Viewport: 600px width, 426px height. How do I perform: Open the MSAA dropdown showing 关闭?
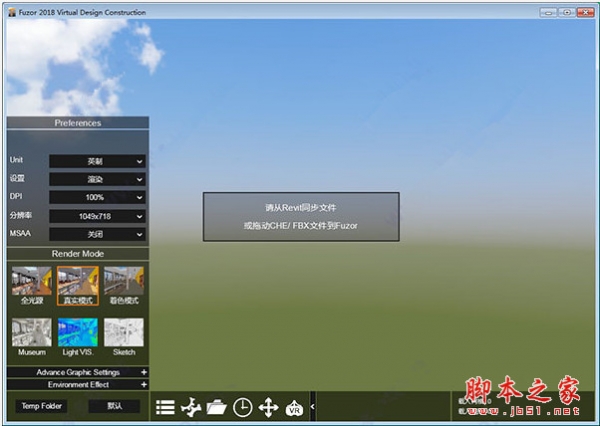97,234
